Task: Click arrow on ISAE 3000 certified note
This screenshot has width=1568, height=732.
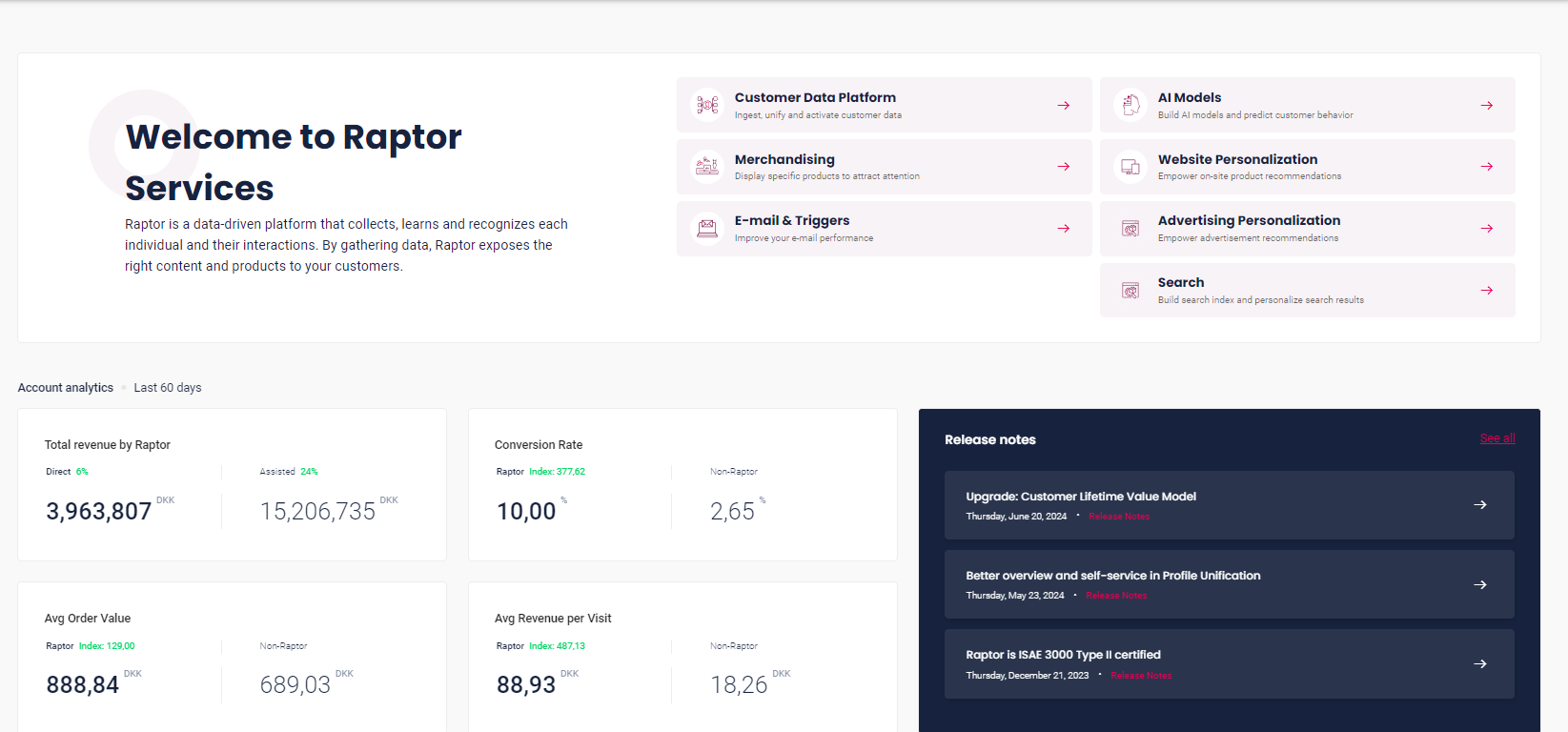Action: 1480,663
